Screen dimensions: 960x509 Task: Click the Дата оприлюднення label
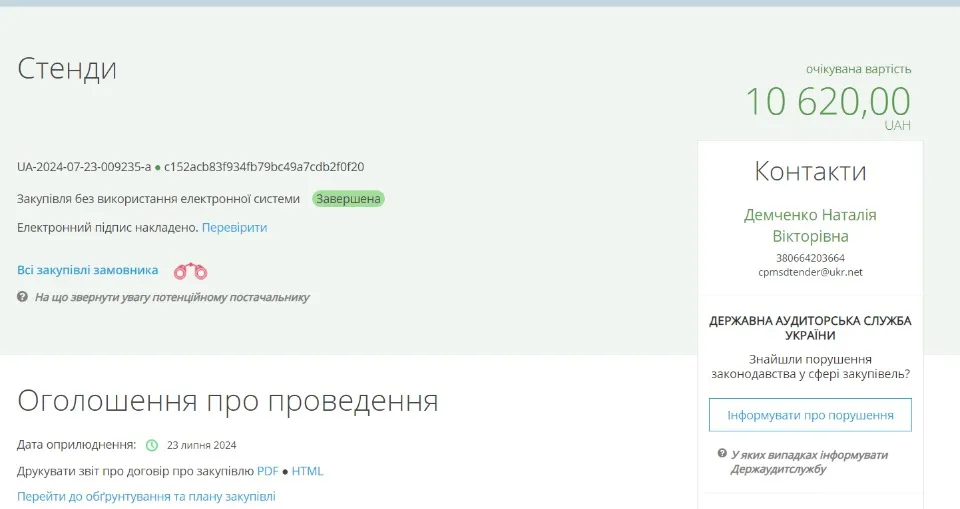pos(77,445)
